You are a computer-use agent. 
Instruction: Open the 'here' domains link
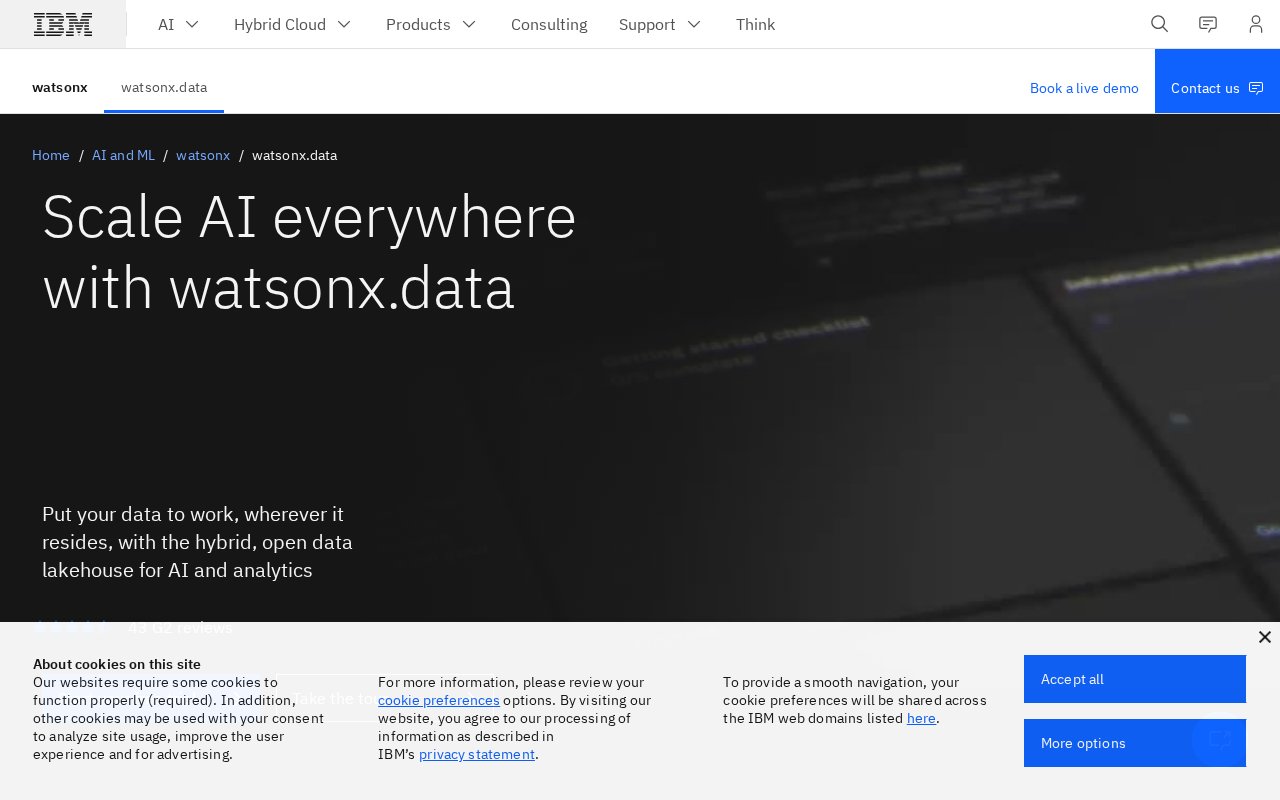click(x=921, y=718)
